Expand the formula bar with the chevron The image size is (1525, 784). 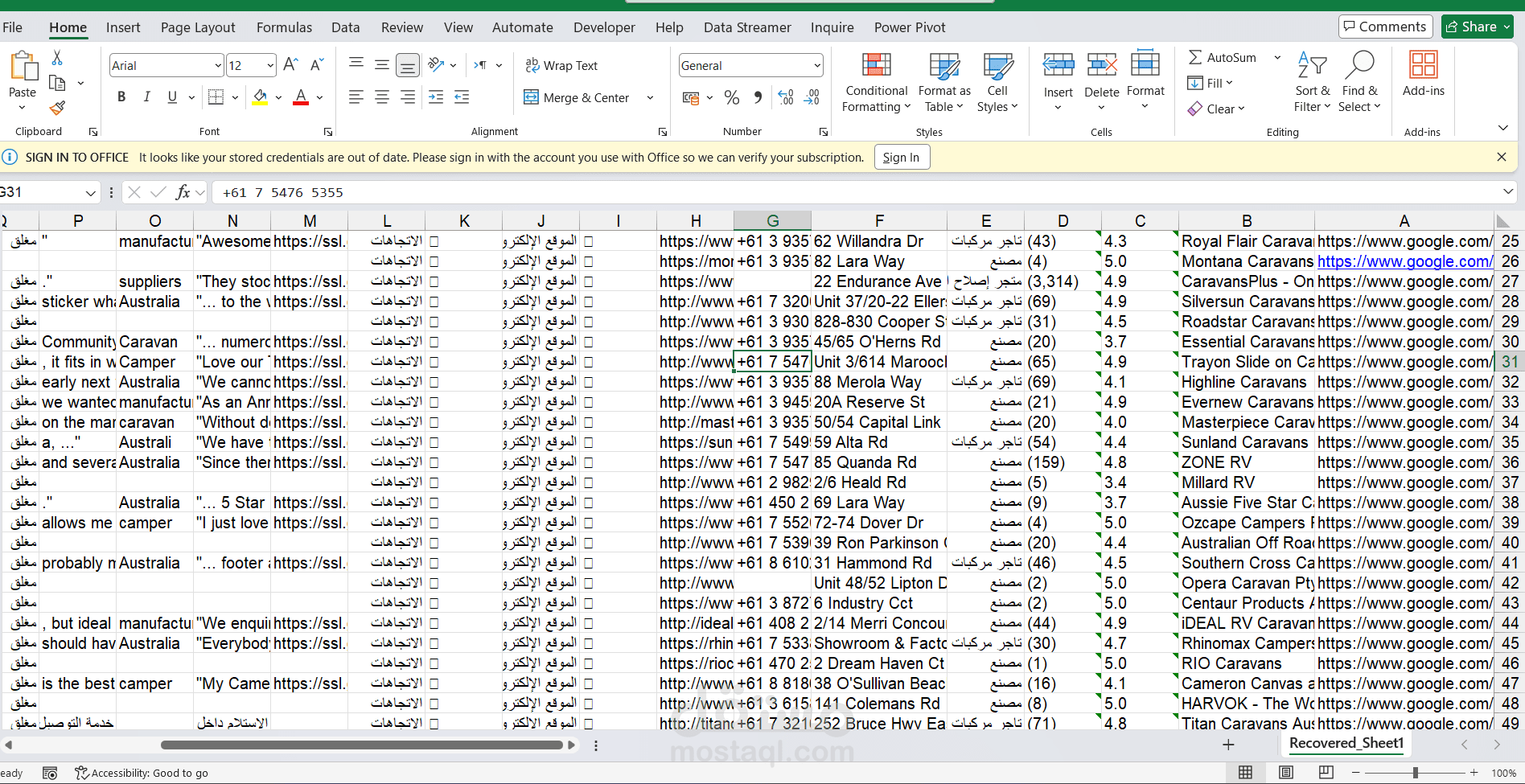1508,191
